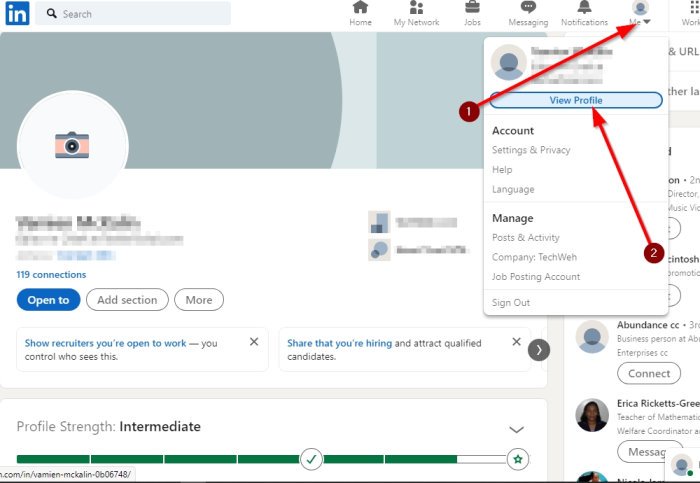Click second company logo on profile
The image size is (700, 483).
[379, 250]
